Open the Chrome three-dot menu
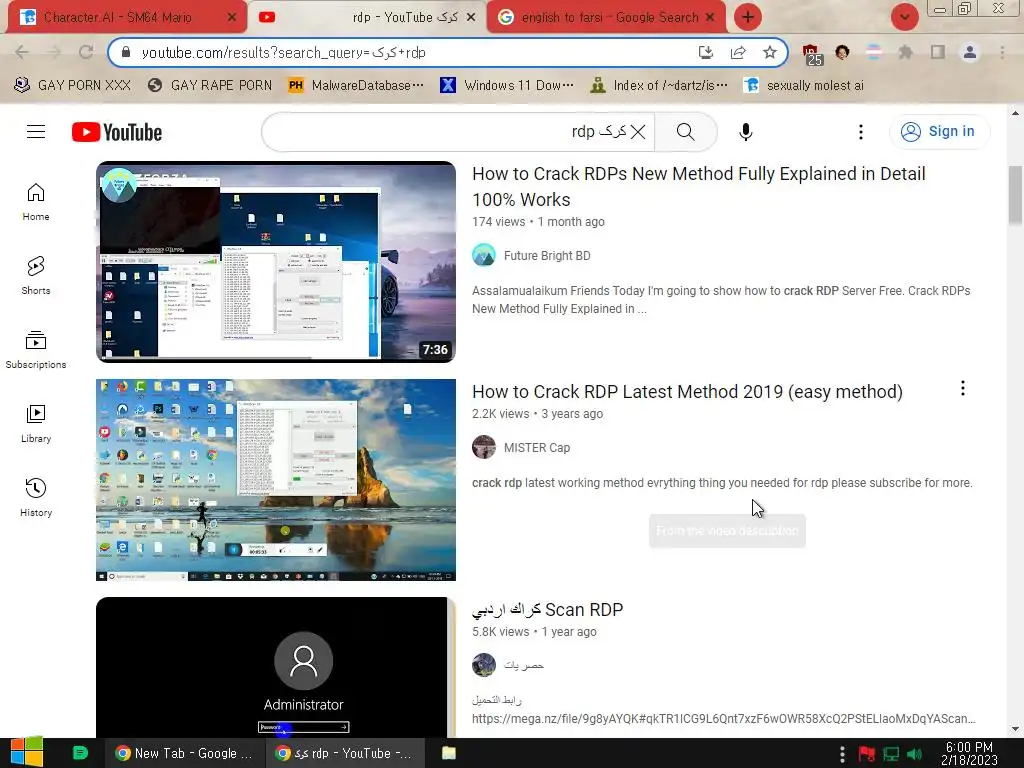 coord(1002,52)
